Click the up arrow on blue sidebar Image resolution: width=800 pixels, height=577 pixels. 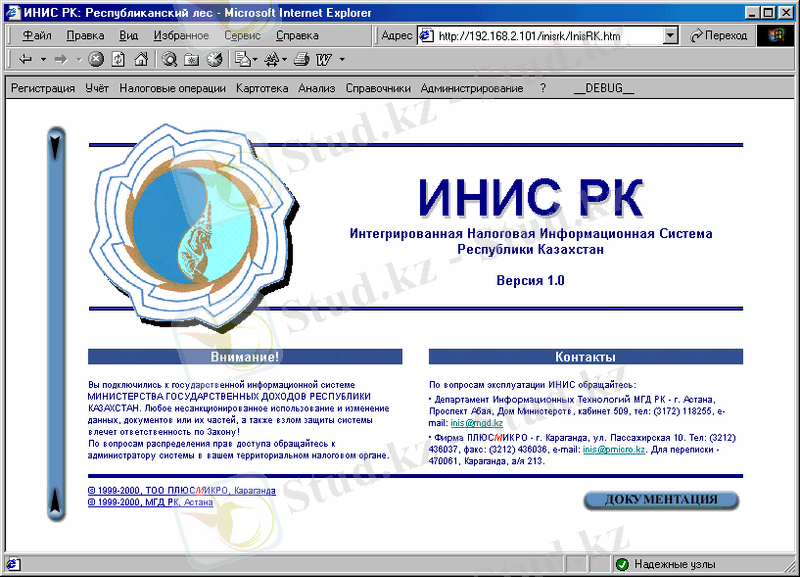tap(56, 500)
